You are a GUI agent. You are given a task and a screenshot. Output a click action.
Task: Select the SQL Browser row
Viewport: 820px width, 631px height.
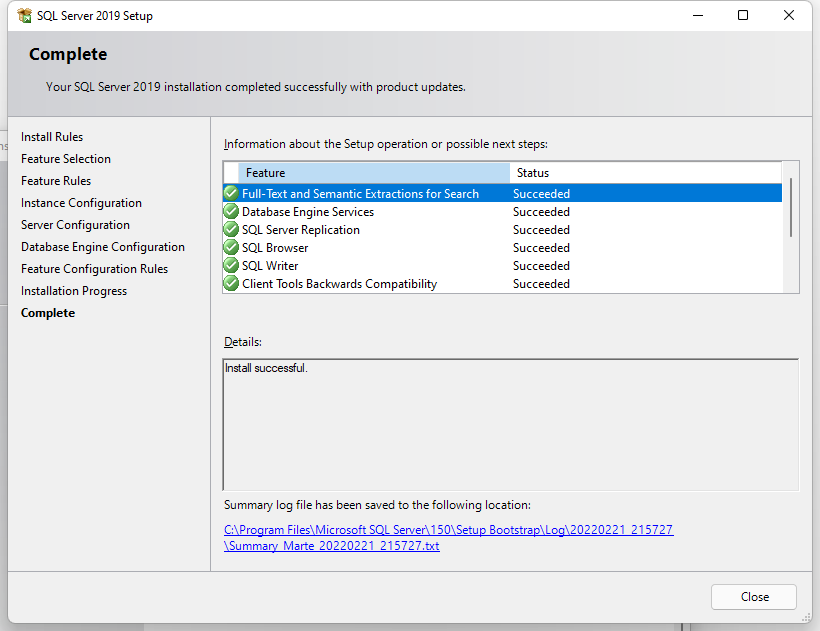[x=503, y=248]
